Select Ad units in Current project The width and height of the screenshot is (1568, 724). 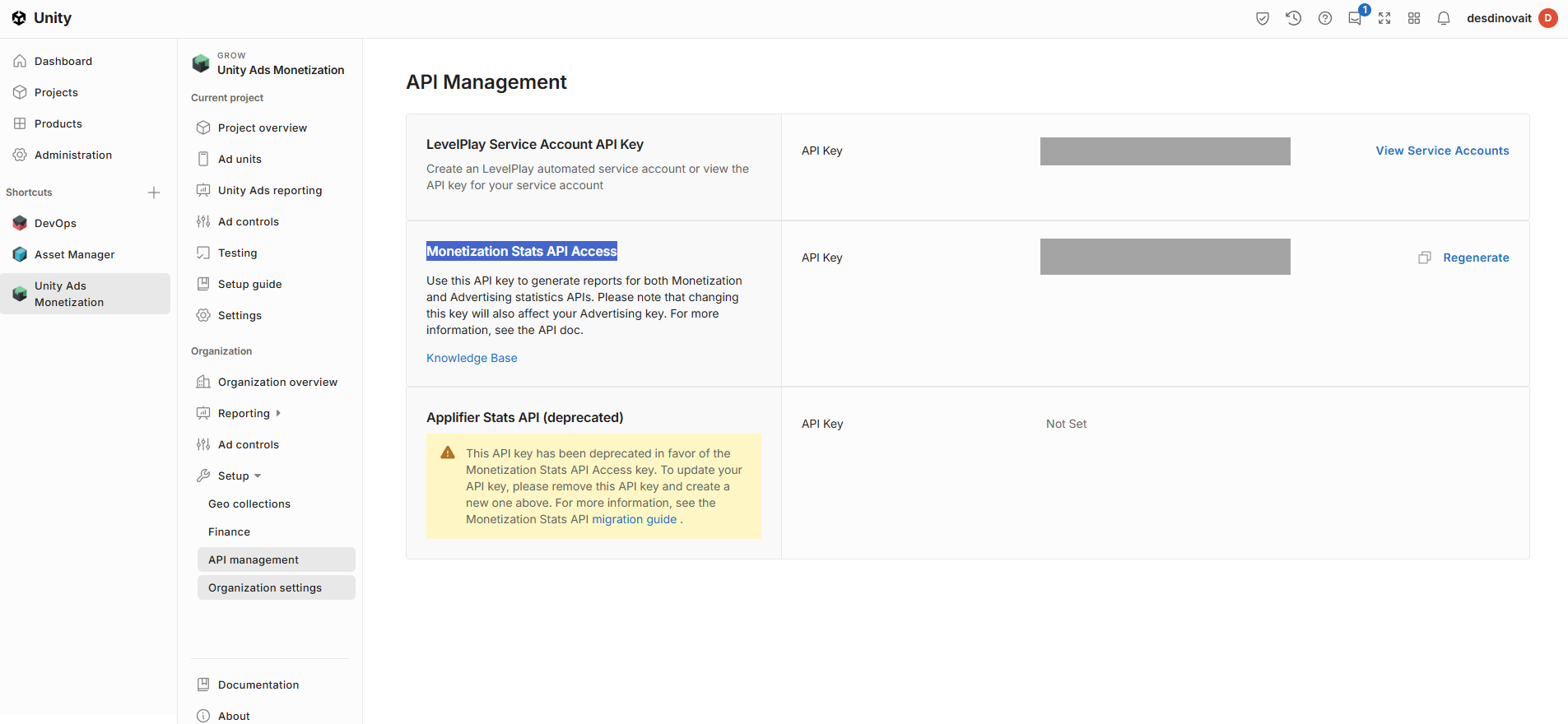pyautogui.click(x=240, y=159)
